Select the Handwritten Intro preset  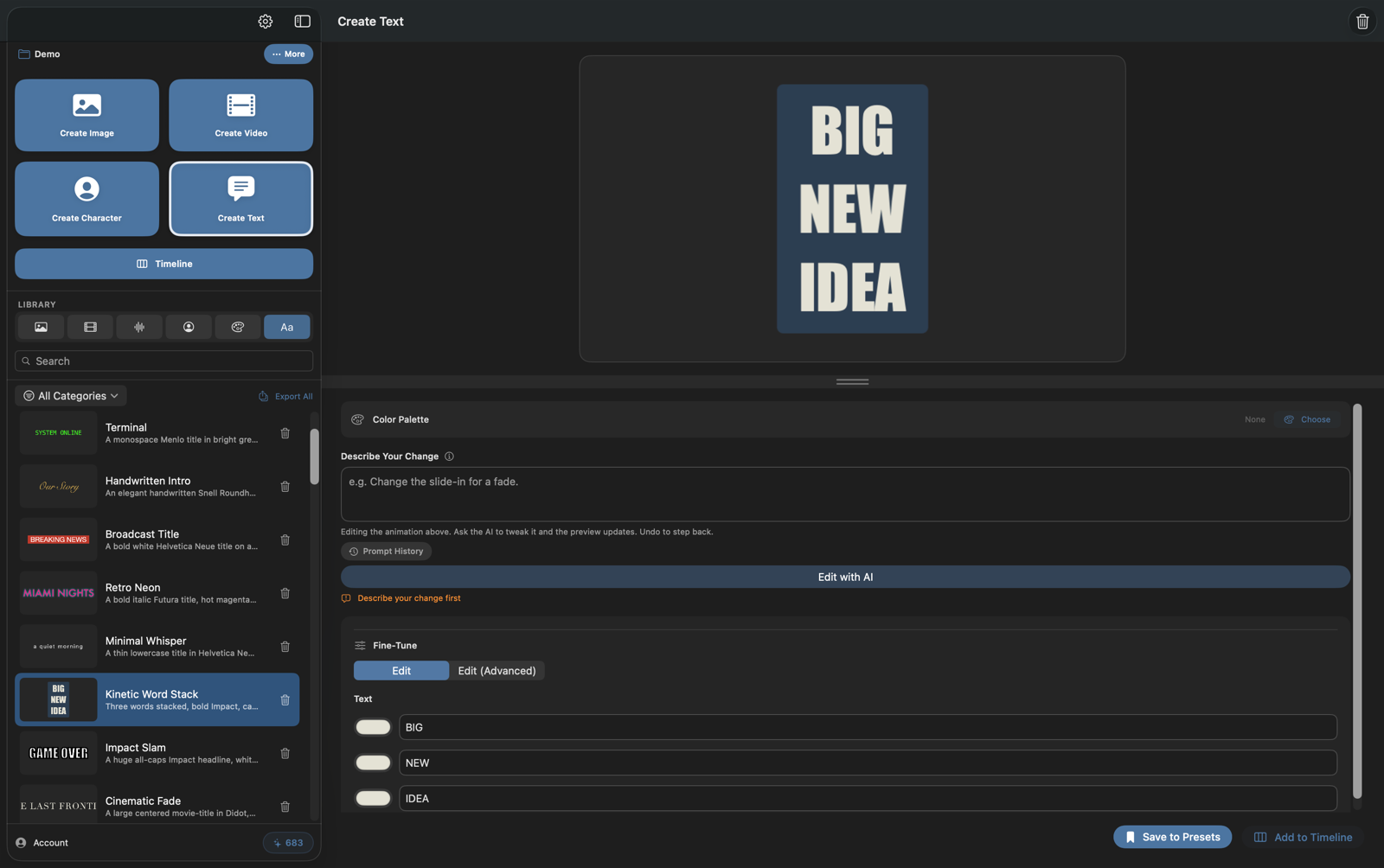pos(157,487)
